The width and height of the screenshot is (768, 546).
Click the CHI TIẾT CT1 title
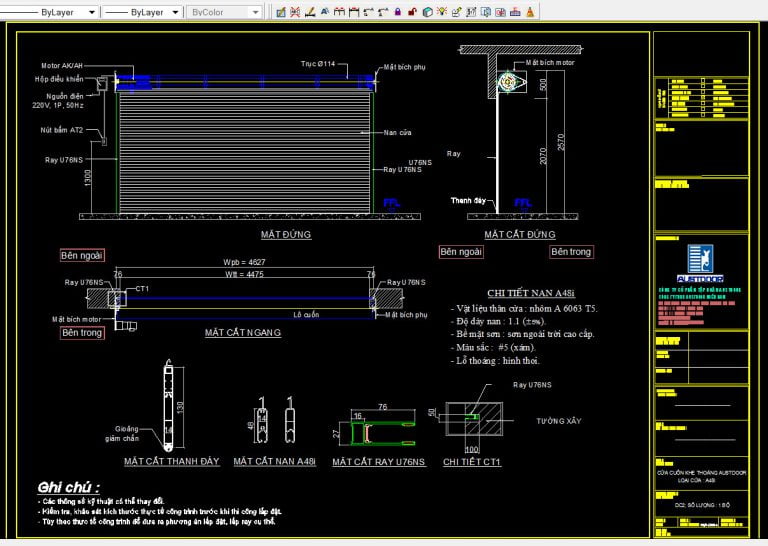(472, 462)
